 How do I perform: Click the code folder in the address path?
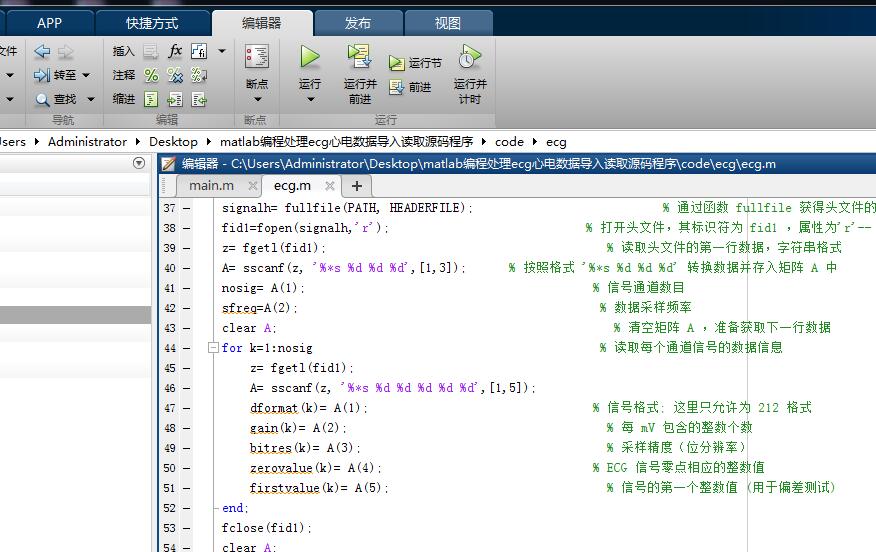[510, 142]
